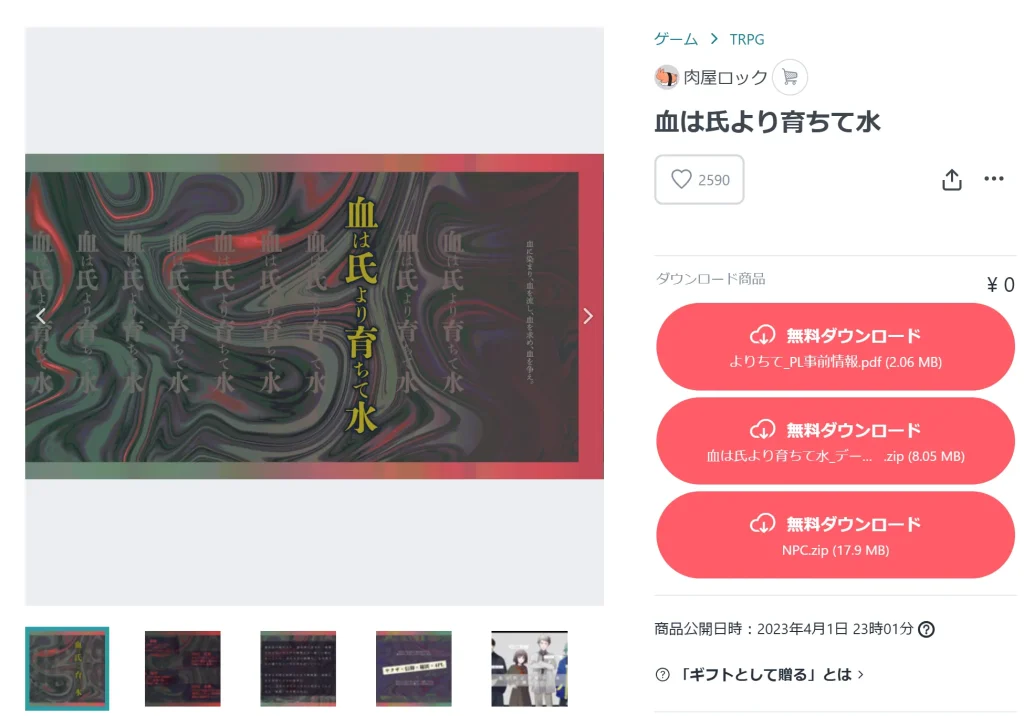Screen dimensions: 1024x716
Task: Select the second dark red preview thumbnail
Action: (x=183, y=668)
